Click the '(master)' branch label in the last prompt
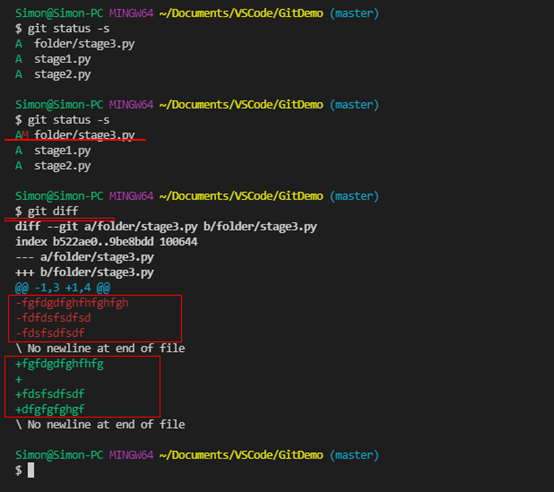This screenshot has height=492, width=554. pos(354,455)
